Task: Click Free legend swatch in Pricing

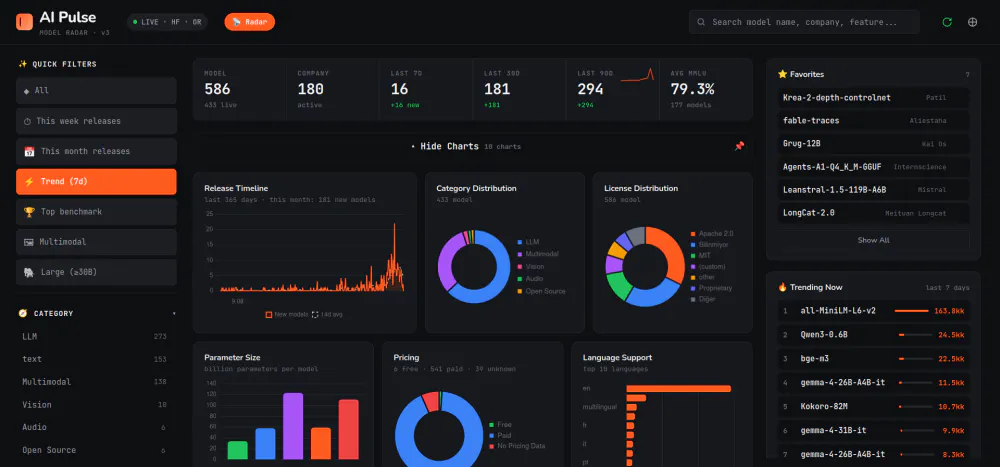Action: [491, 425]
